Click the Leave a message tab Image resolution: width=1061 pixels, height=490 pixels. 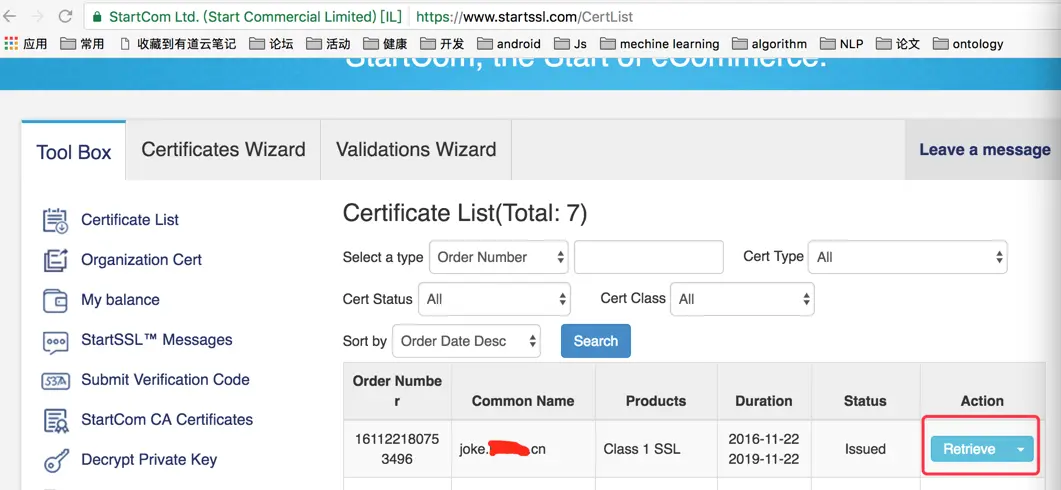coord(985,150)
